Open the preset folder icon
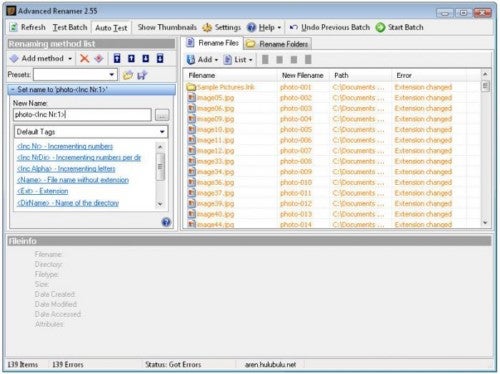 pos(128,75)
